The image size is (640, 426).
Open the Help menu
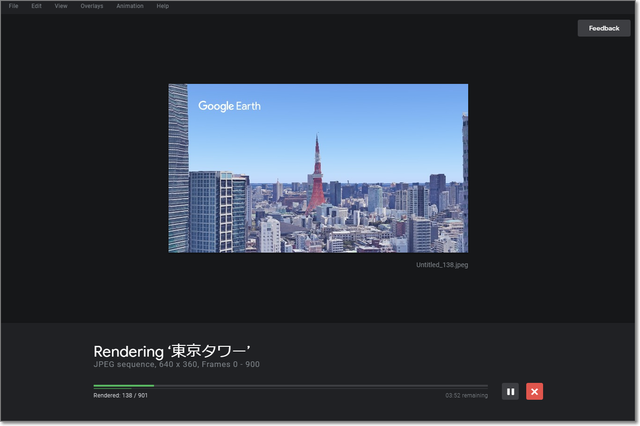tap(163, 6)
